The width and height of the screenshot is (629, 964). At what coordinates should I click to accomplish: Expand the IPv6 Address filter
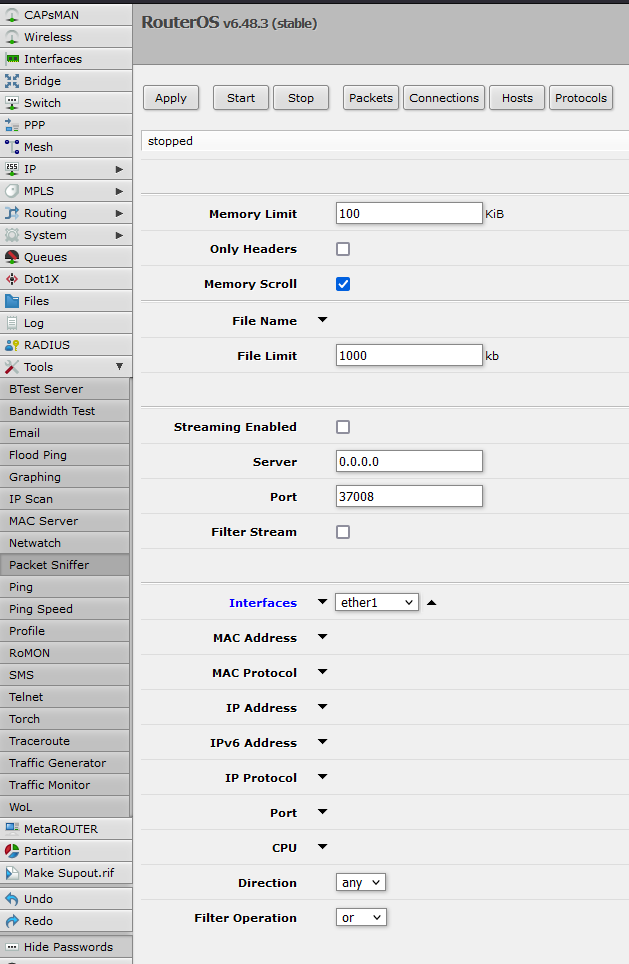[322, 742]
